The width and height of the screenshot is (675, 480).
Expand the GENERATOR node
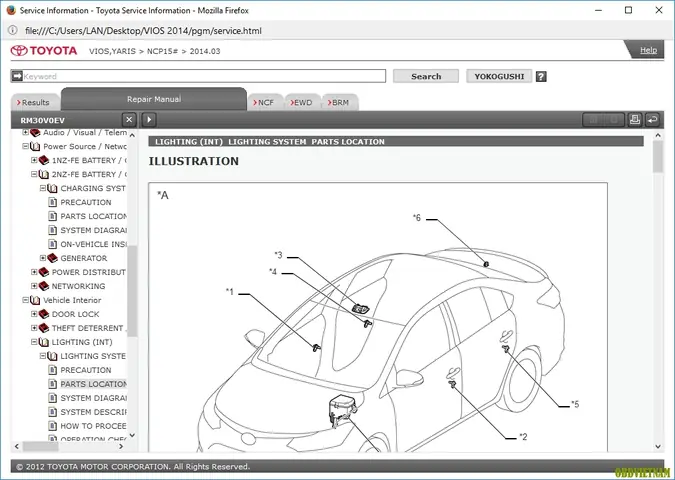[x=43, y=258]
